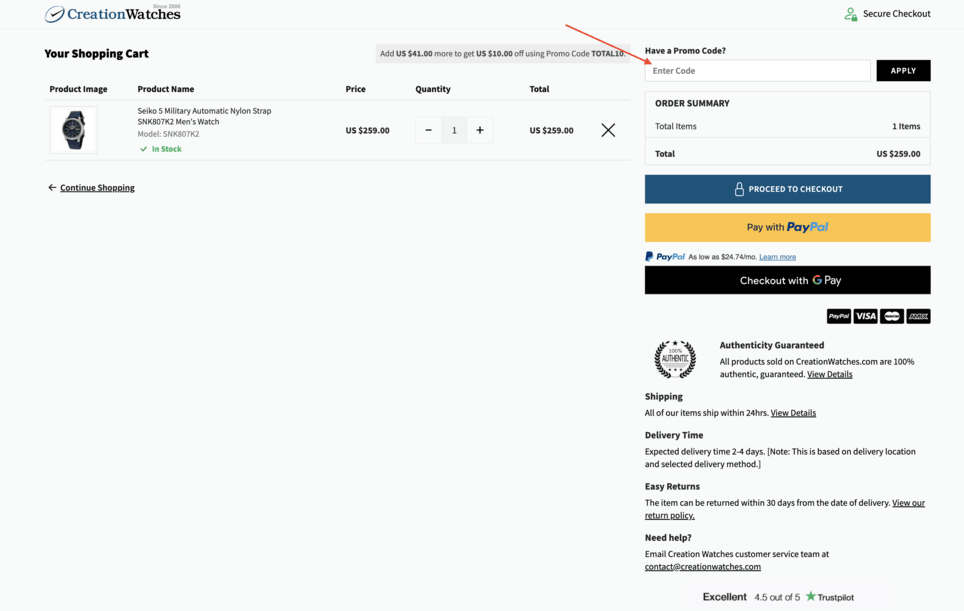
Task: Click the Secure Checkout lock icon
Action: tap(851, 14)
